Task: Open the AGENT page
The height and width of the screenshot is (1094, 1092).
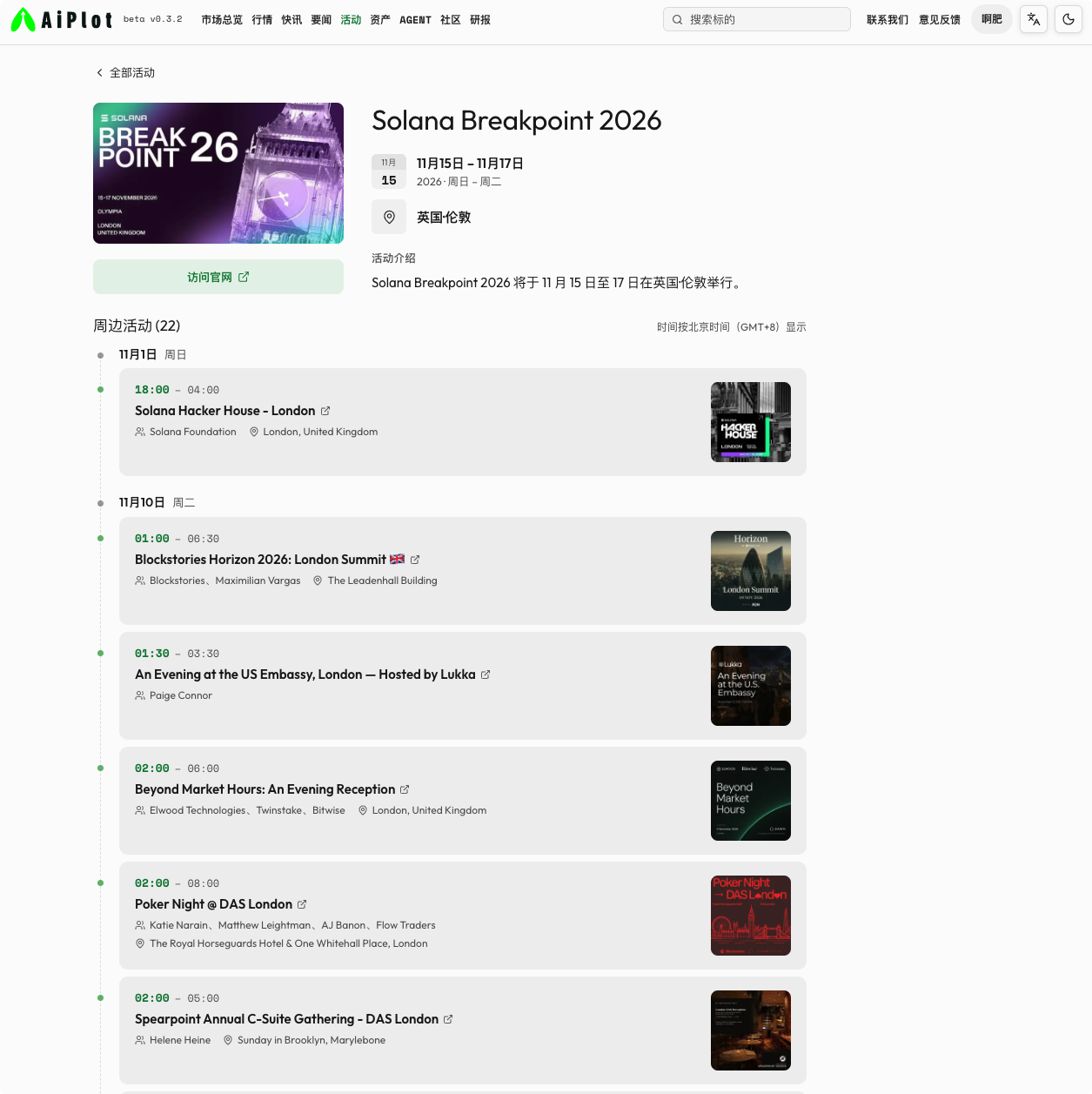Action: (x=415, y=20)
